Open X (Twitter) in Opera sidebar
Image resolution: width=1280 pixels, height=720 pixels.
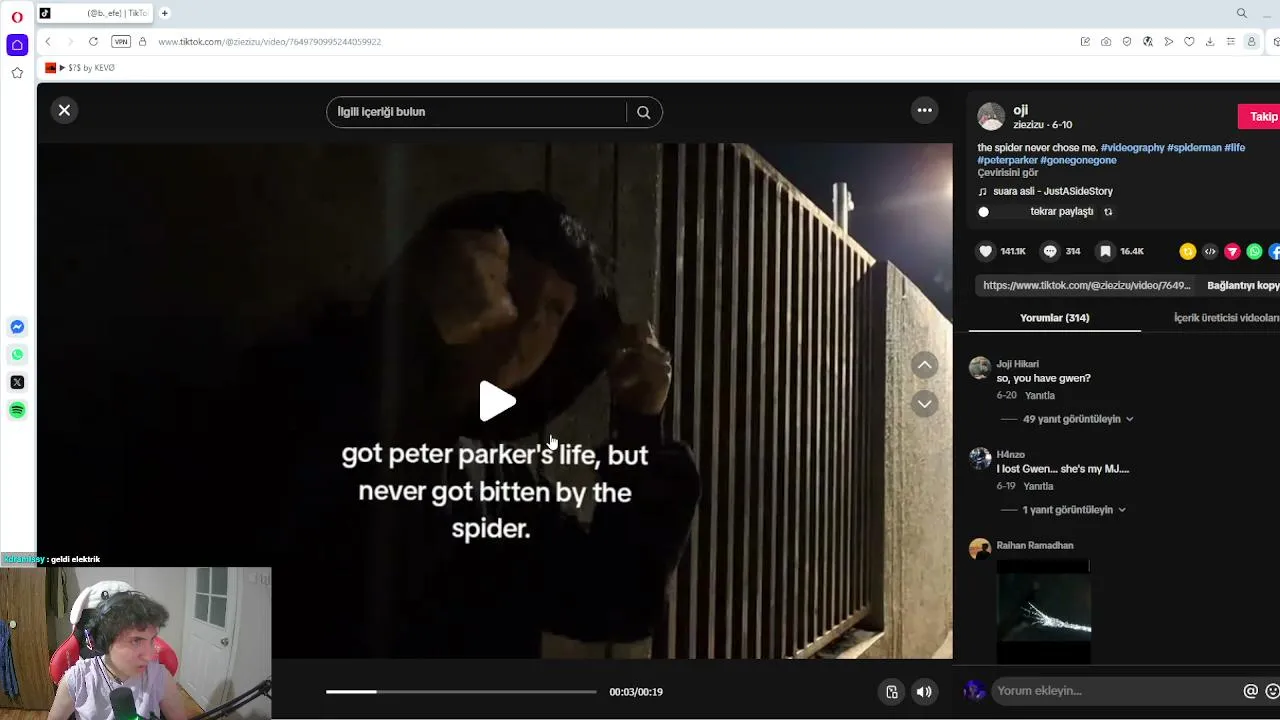point(17,382)
